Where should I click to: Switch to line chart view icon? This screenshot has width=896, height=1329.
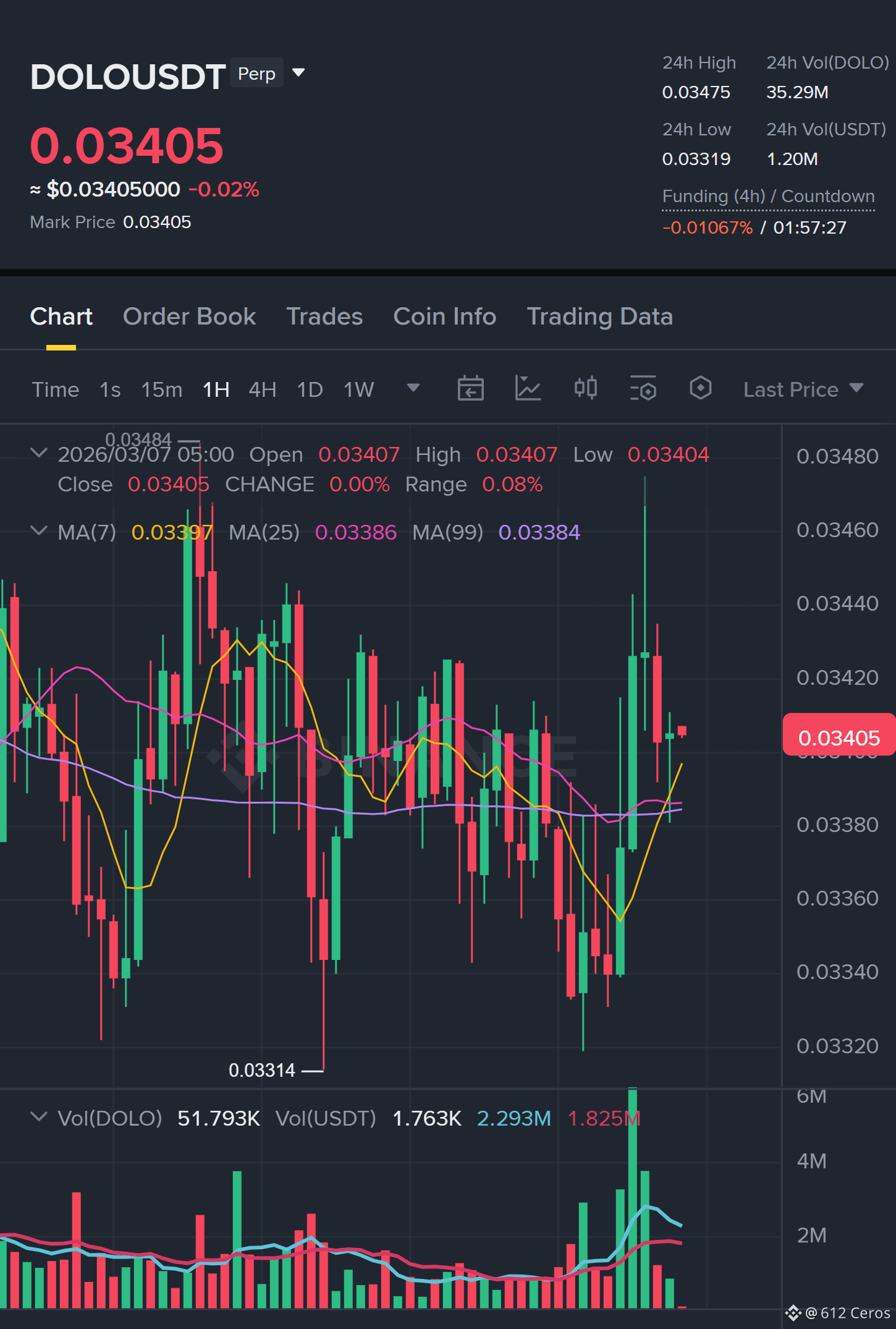coord(528,389)
